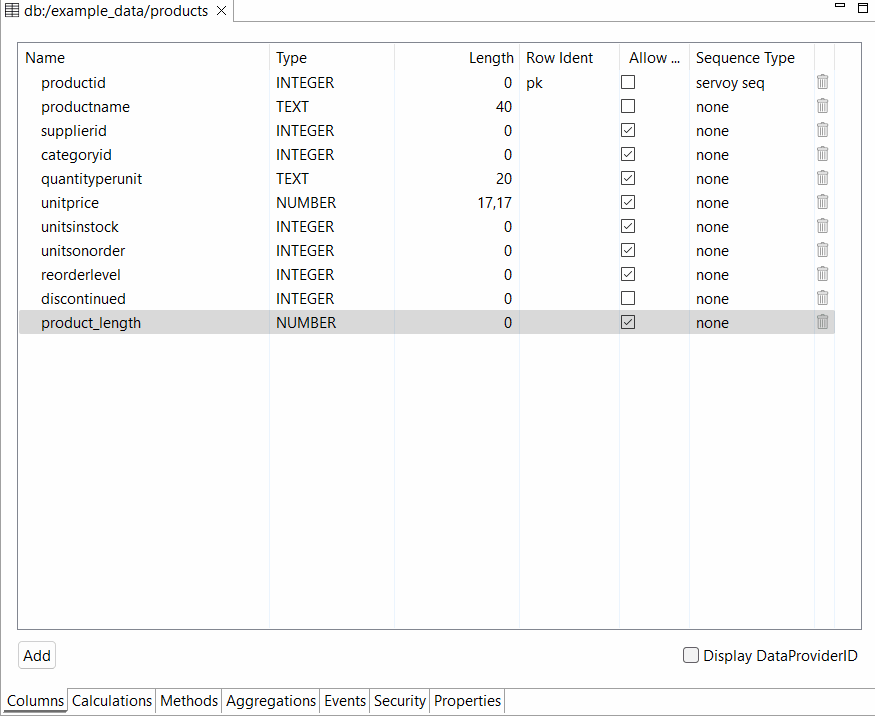Click the Add button
The height and width of the screenshot is (716, 875).
point(37,656)
